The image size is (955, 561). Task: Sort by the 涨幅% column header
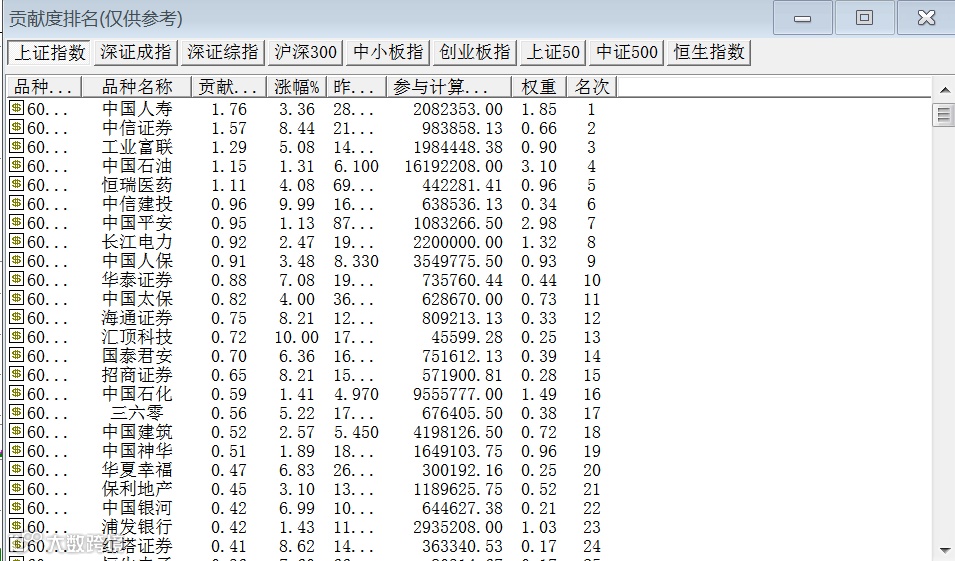pos(296,86)
